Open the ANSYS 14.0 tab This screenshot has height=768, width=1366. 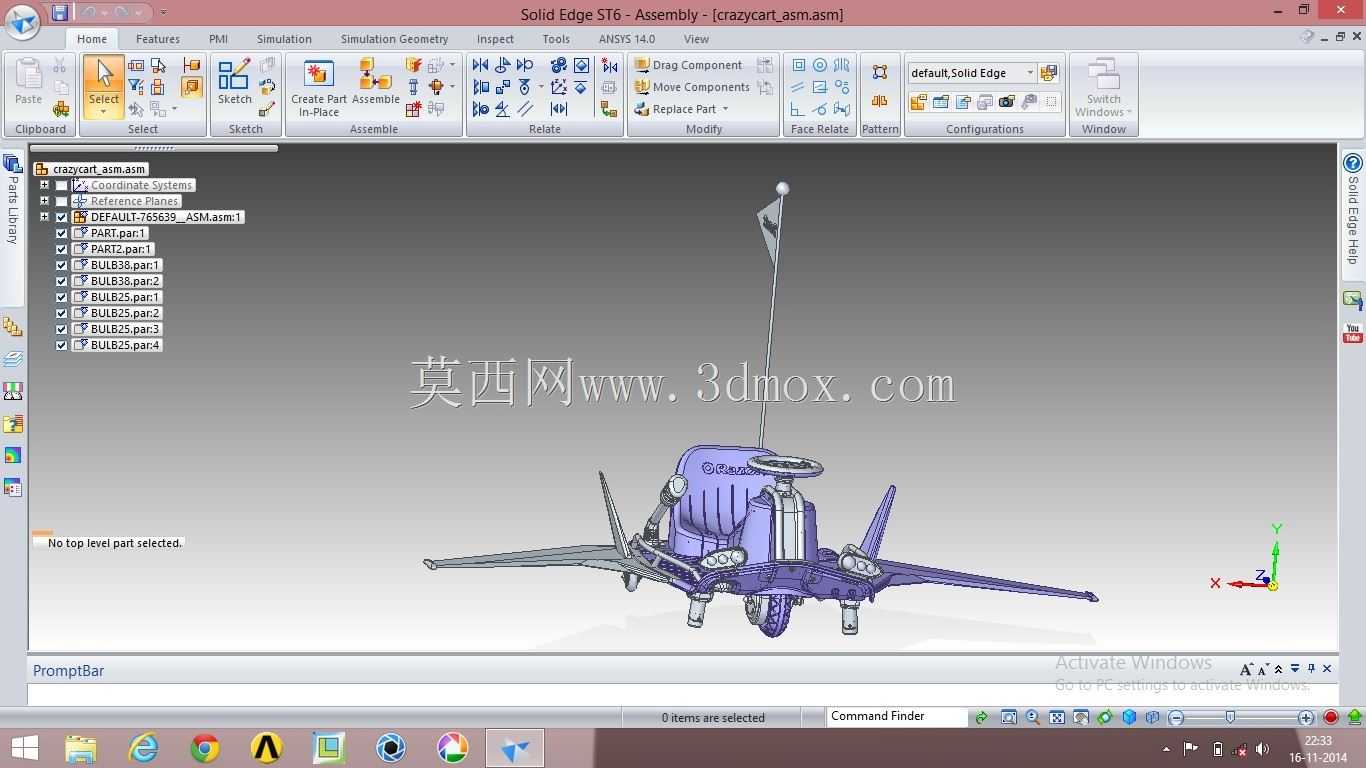627,39
